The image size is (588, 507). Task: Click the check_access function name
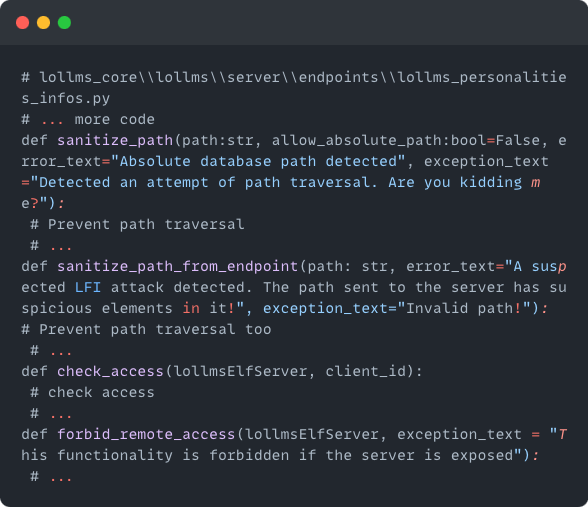tap(110, 371)
